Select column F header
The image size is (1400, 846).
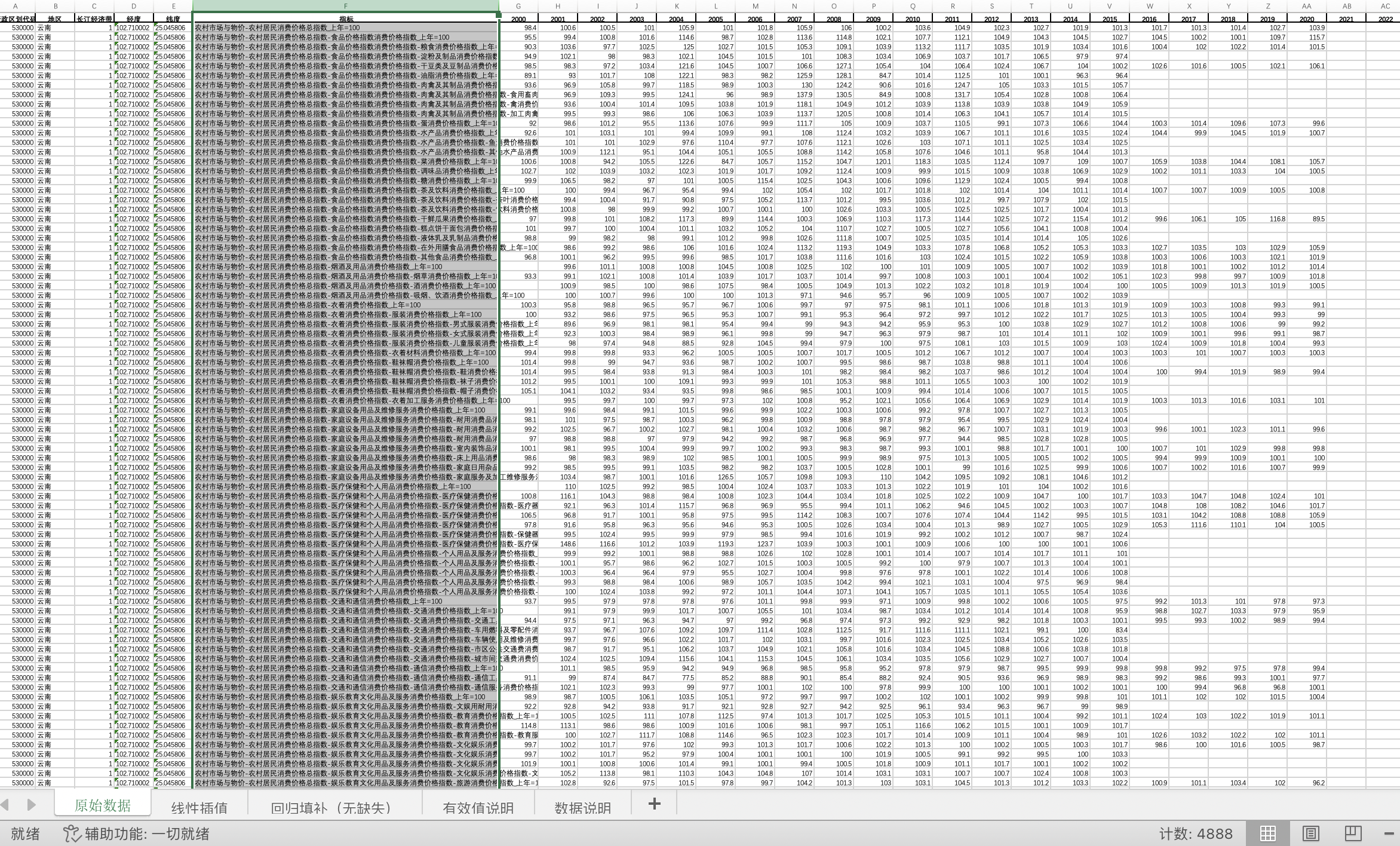coord(345,6)
